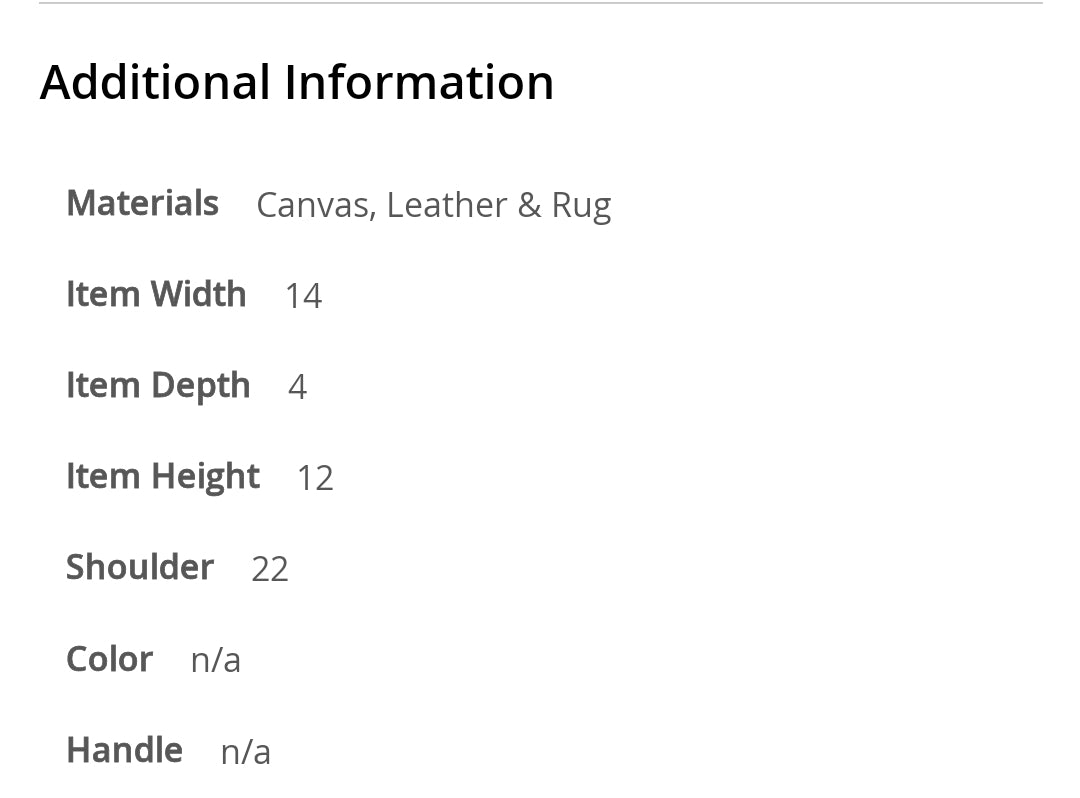Select the Shoulder label
Viewport: 1080px width, 798px height.
tap(140, 567)
